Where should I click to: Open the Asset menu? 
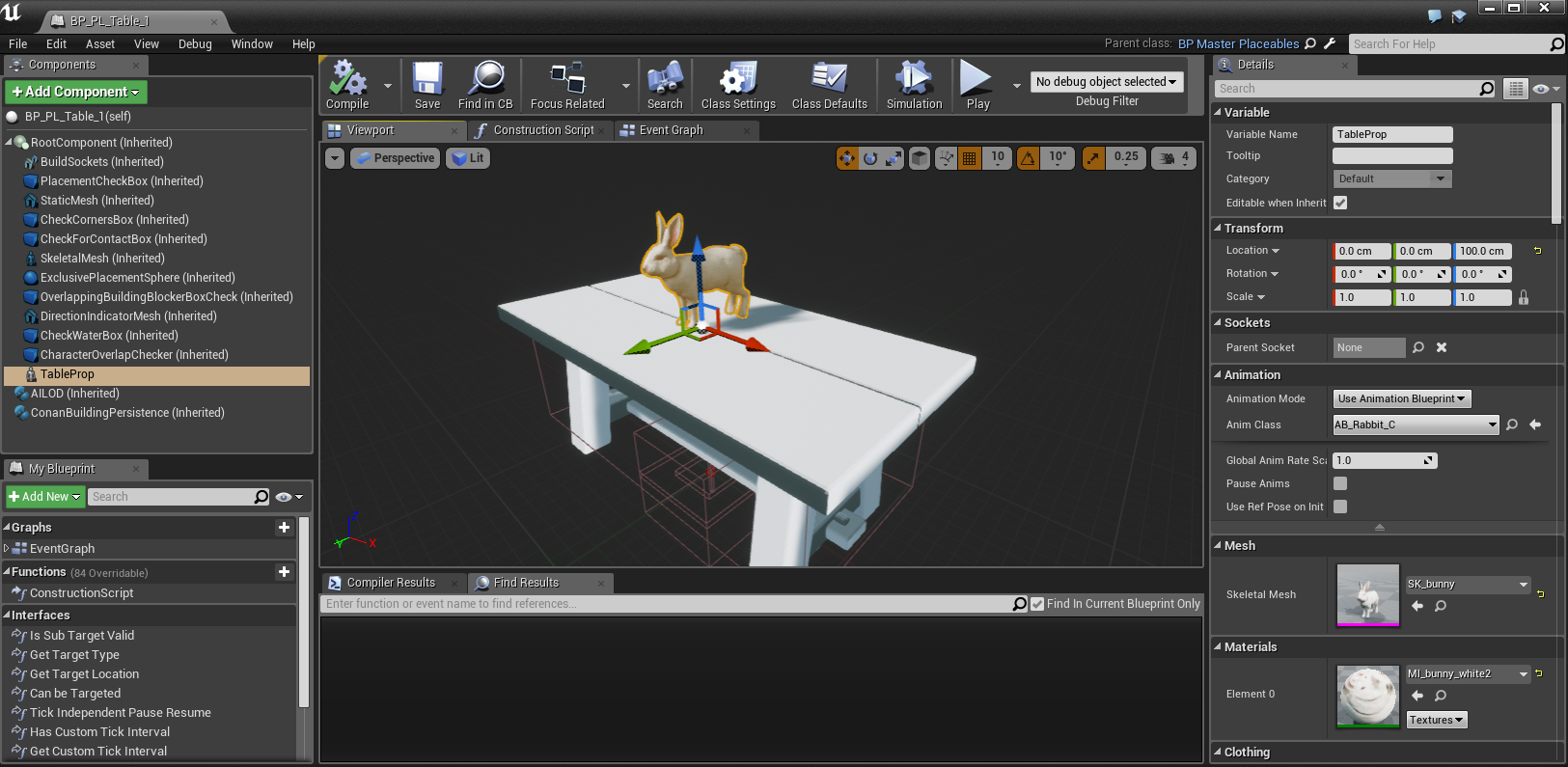(x=99, y=44)
